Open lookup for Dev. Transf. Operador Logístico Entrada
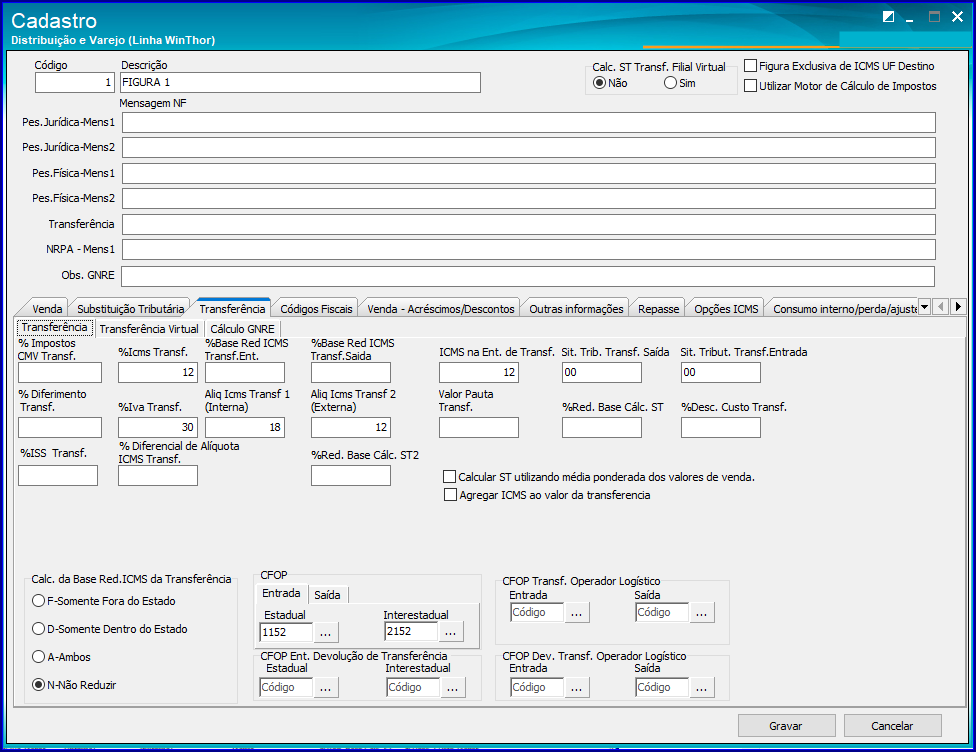 [x=576, y=687]
